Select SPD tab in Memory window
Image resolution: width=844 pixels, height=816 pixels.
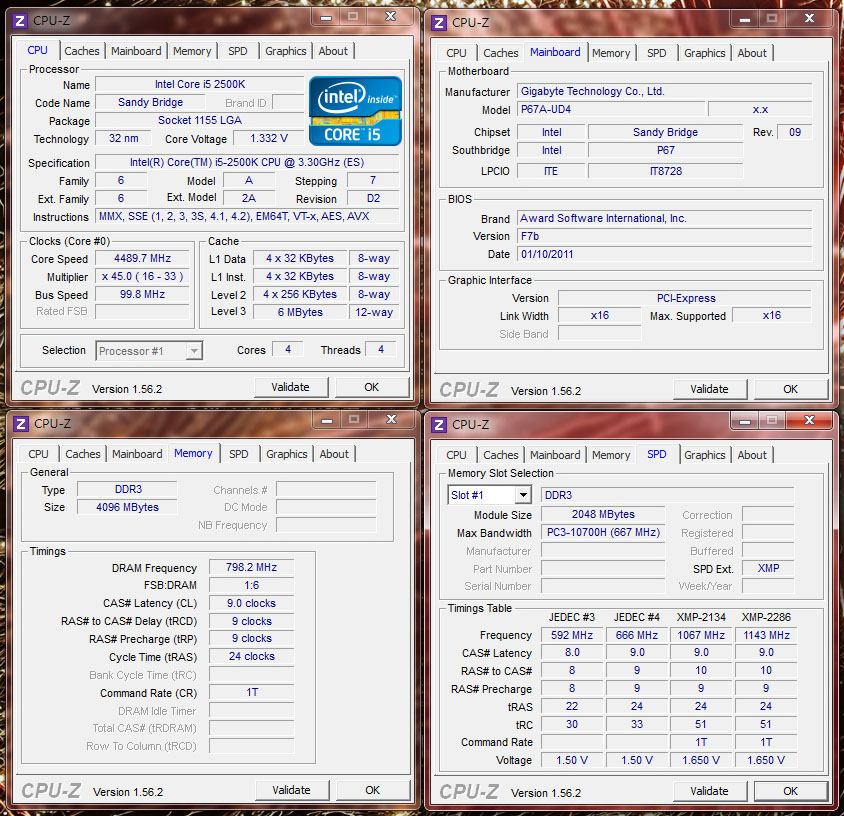238,454
